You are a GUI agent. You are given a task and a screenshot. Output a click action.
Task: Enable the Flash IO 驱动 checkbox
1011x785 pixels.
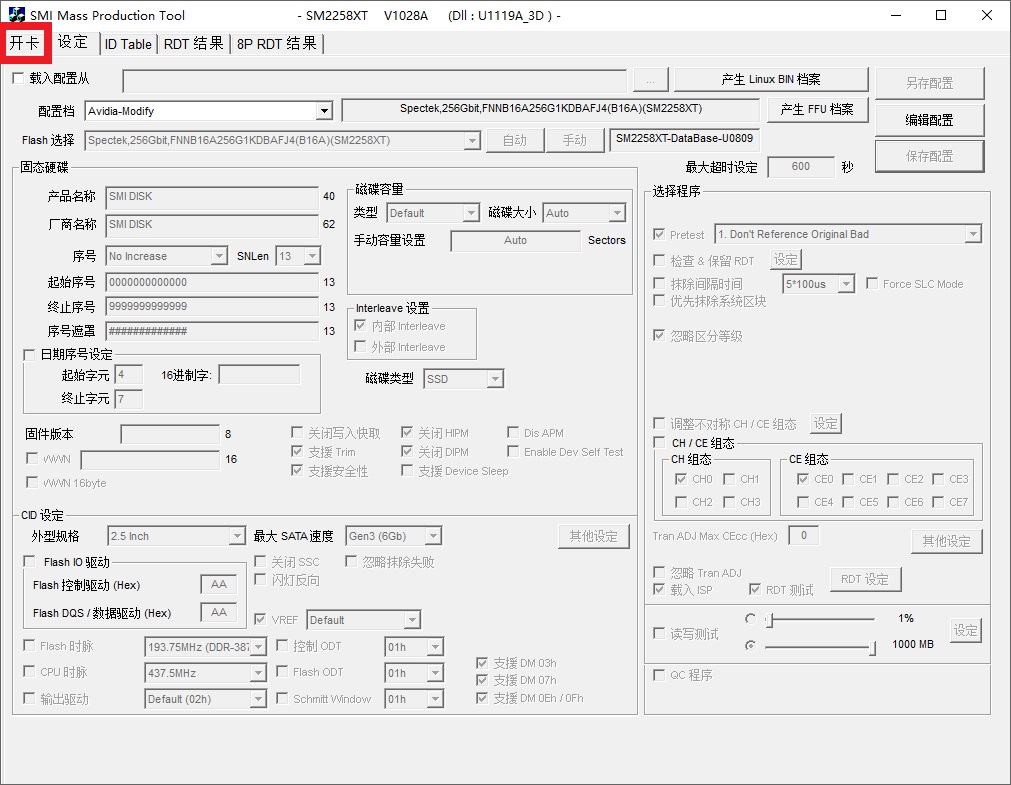point(29,562)
